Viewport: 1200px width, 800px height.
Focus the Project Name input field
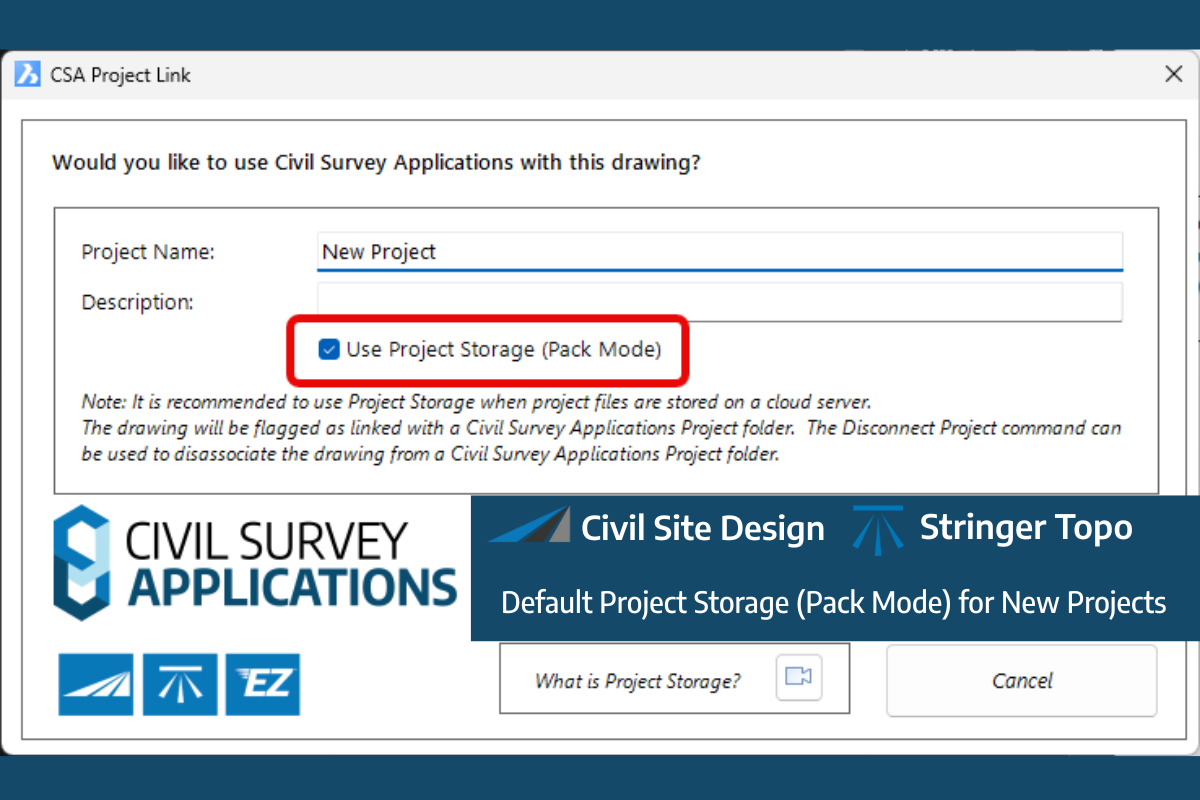[719, 251]
